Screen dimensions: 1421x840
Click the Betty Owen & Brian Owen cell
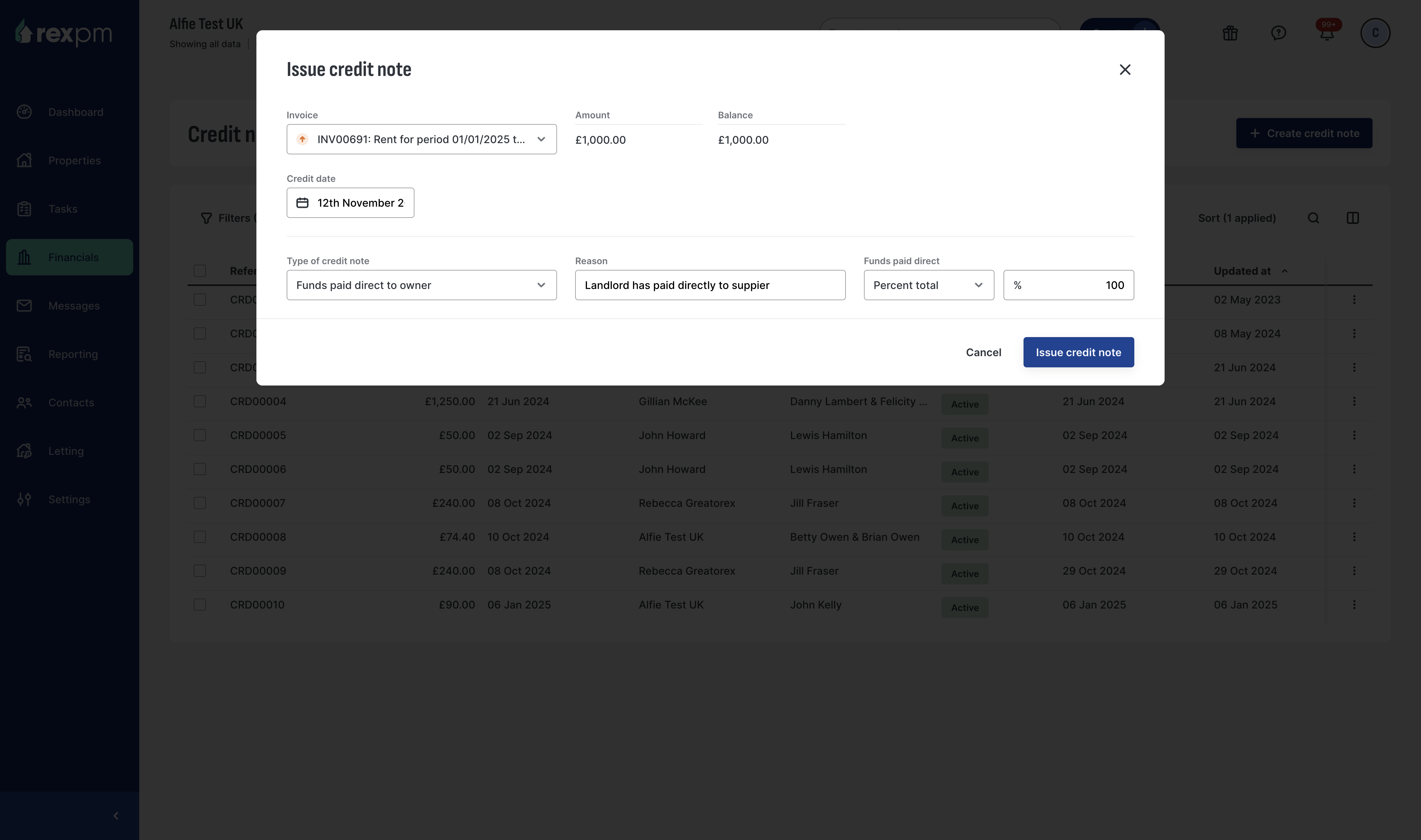[x=854, y=537]
